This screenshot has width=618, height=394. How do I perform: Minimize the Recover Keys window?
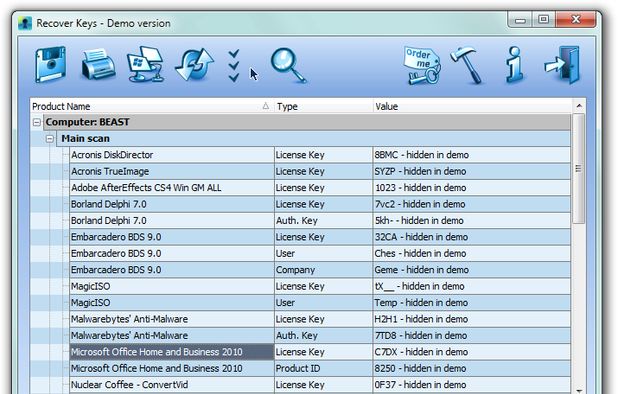520,19
